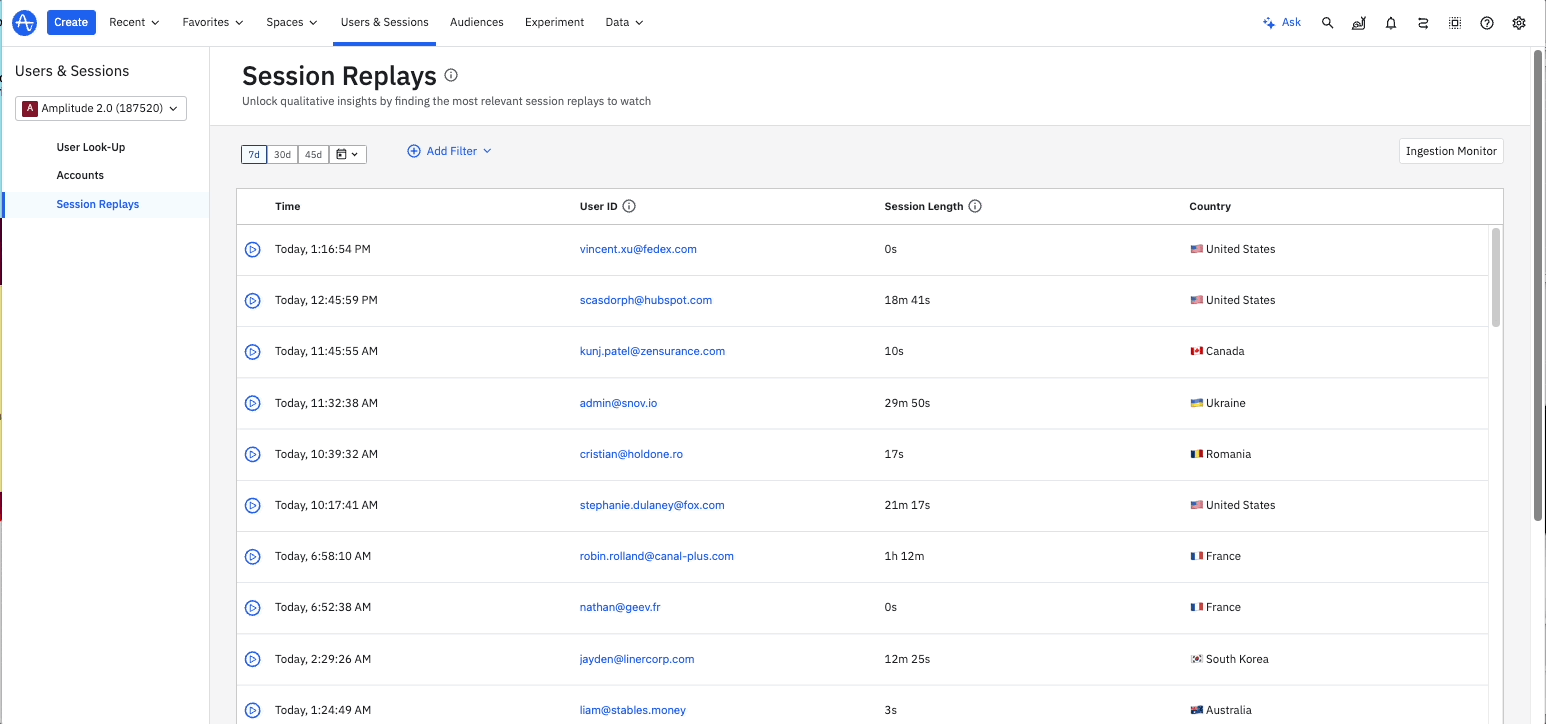Open the settings gear icon
This screenshot has width=1546, height=724.
pos(1518,23)
